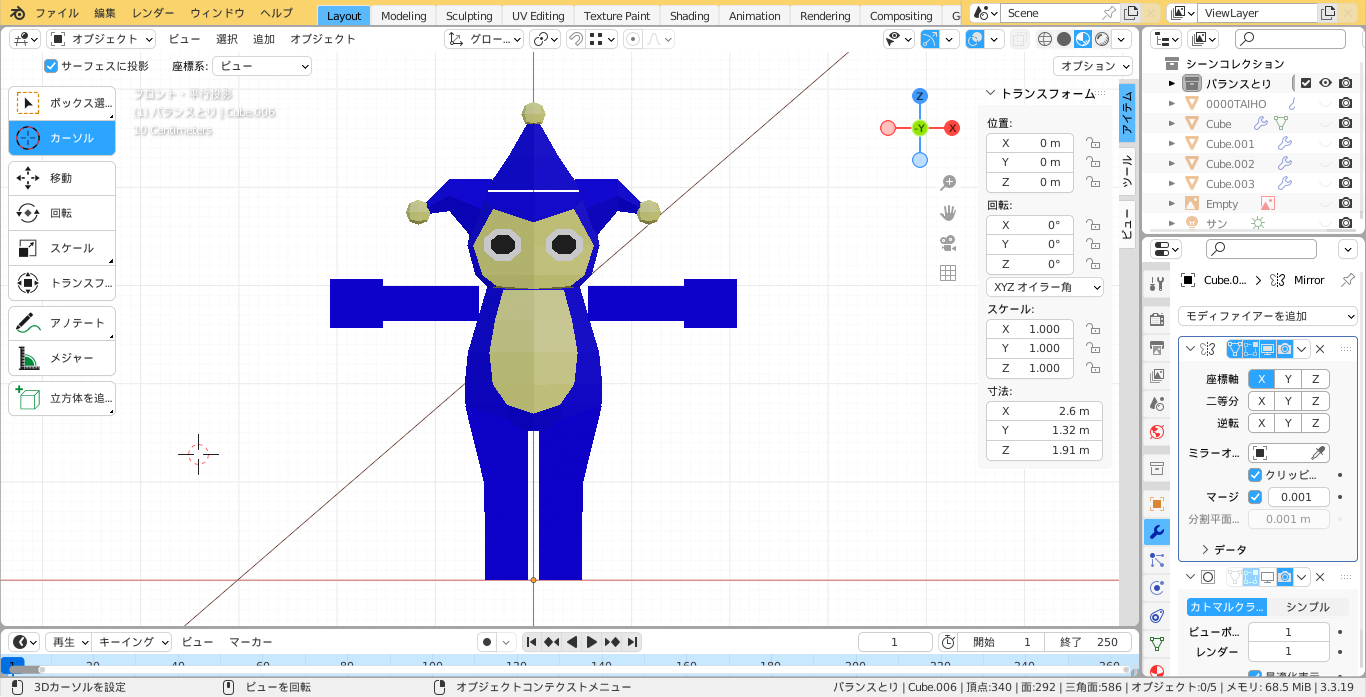Select the Annotate (アノテート) tool
1366x697 pixels.
pos(61,323)
